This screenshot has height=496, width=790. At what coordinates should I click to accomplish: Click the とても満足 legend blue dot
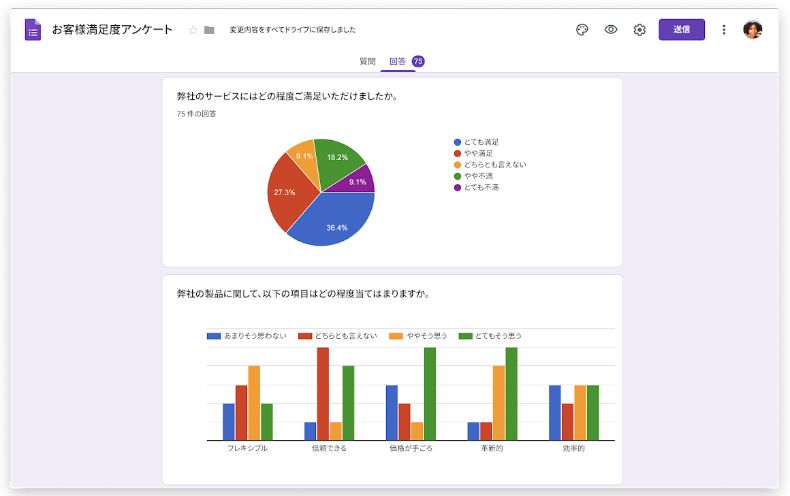click(x=457, y=142)
